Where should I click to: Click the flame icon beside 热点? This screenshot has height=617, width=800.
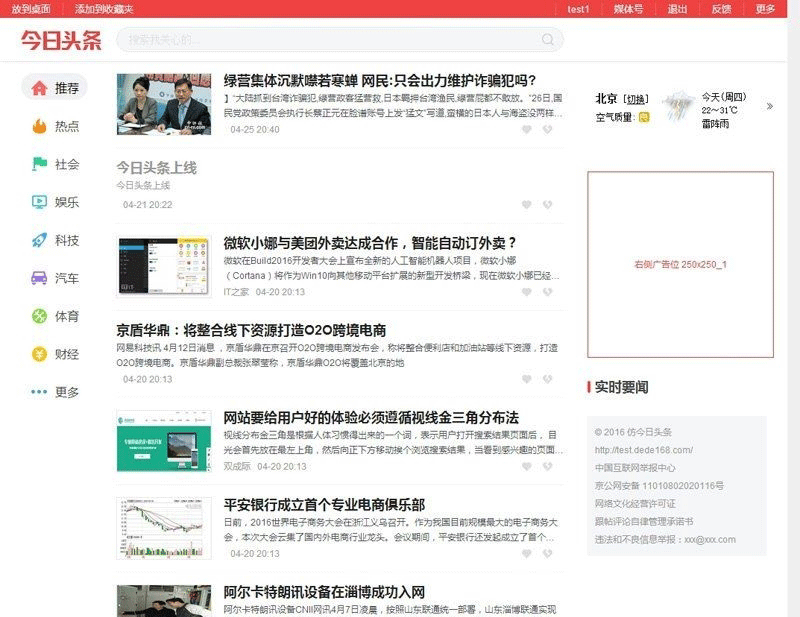[x=39, y=126]
